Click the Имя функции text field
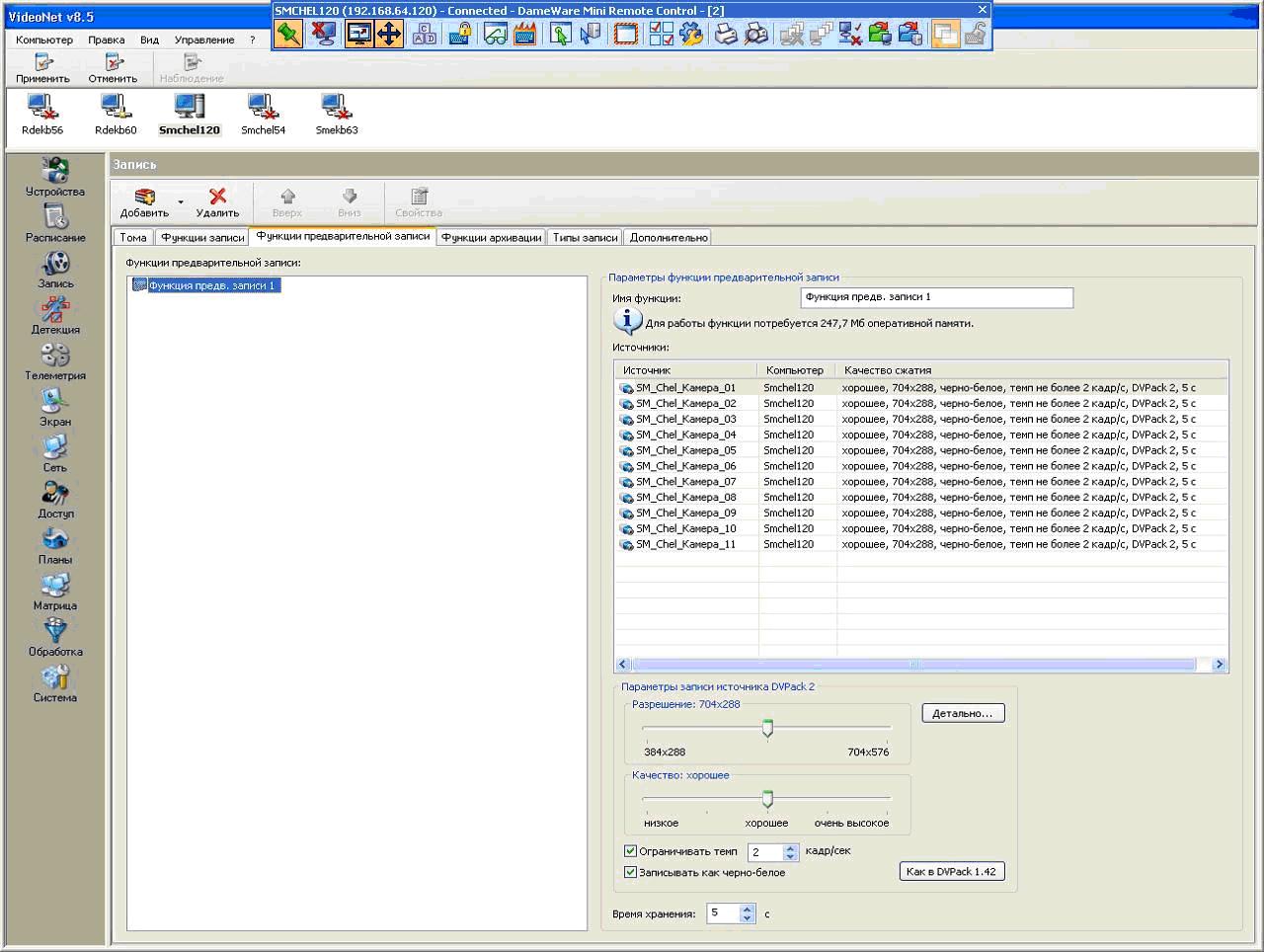This screenshot has width=1264, height=952. (x=936, y=297)
